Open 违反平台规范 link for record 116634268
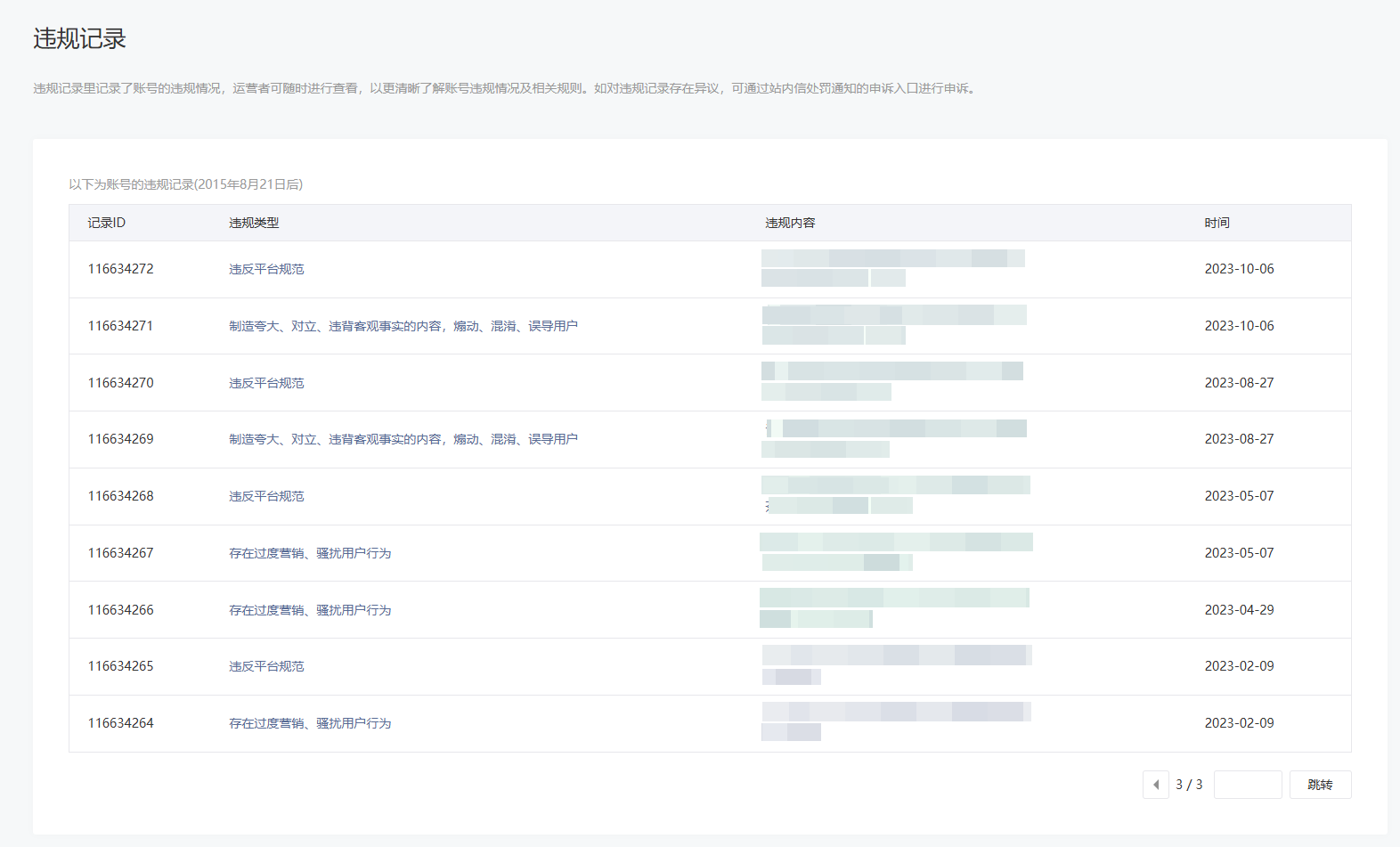 coord(266,496)
